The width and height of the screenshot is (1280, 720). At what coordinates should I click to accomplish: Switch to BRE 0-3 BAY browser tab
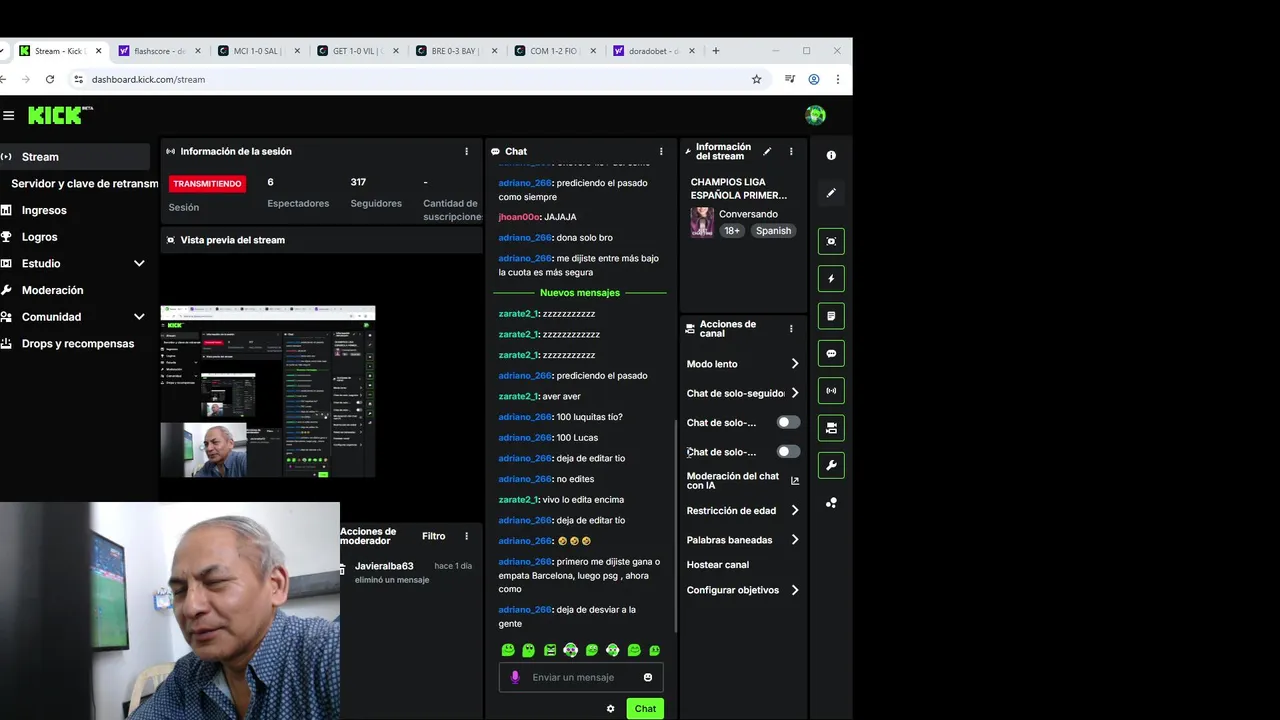point(456,51)
